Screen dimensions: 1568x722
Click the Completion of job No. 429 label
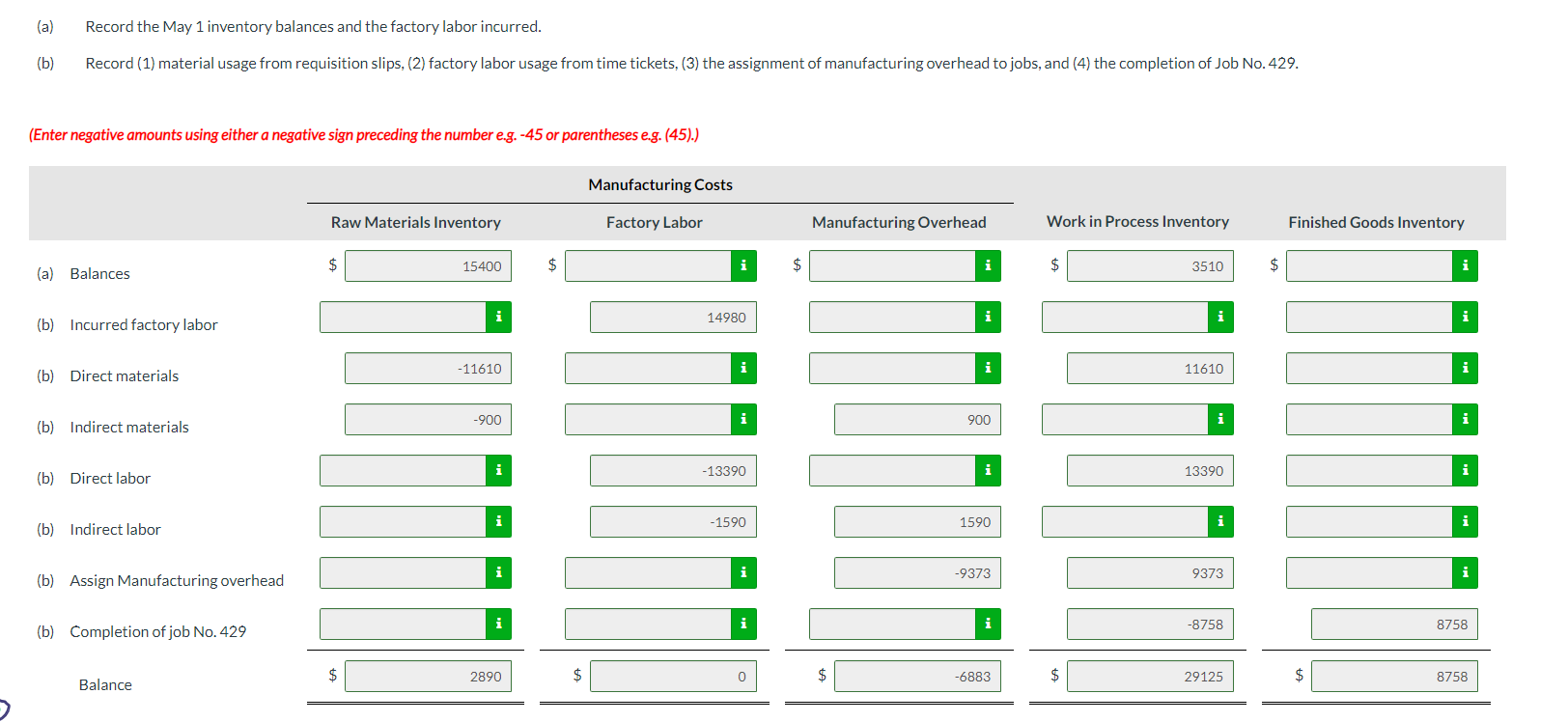(x=158, y=631)
